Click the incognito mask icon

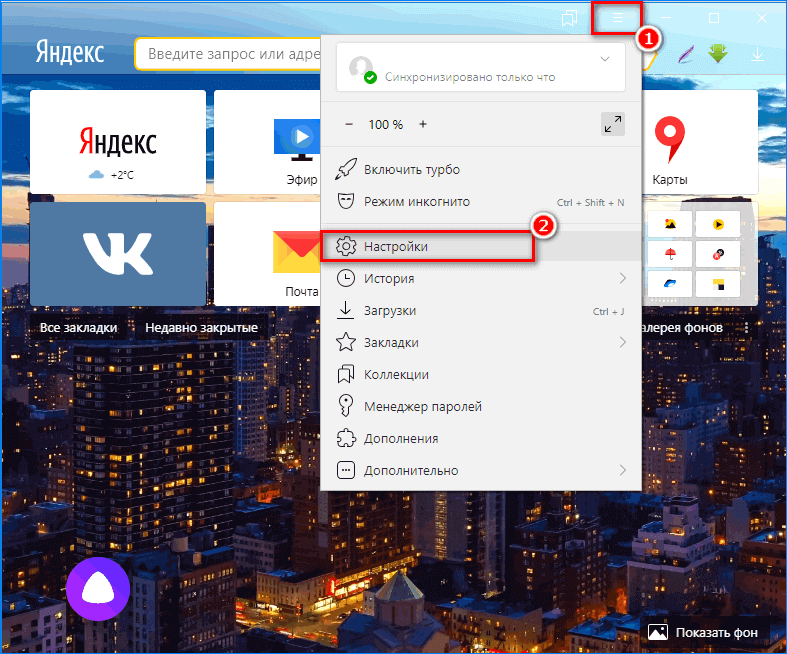(346, 201)
